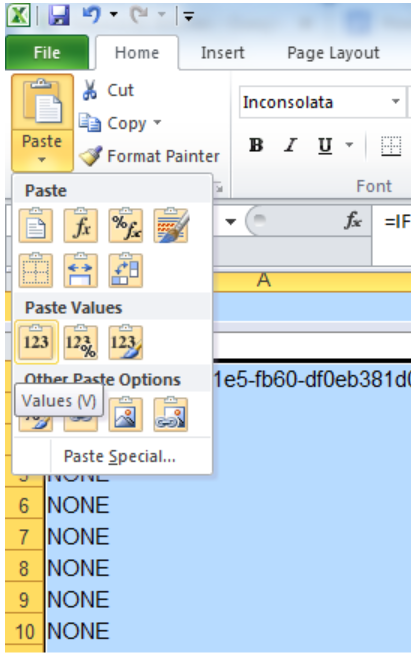The height and width of the screenshot is (658, 417).
Task: Select the Keep Source Column Widths icon
Action: tap(81, 270)
